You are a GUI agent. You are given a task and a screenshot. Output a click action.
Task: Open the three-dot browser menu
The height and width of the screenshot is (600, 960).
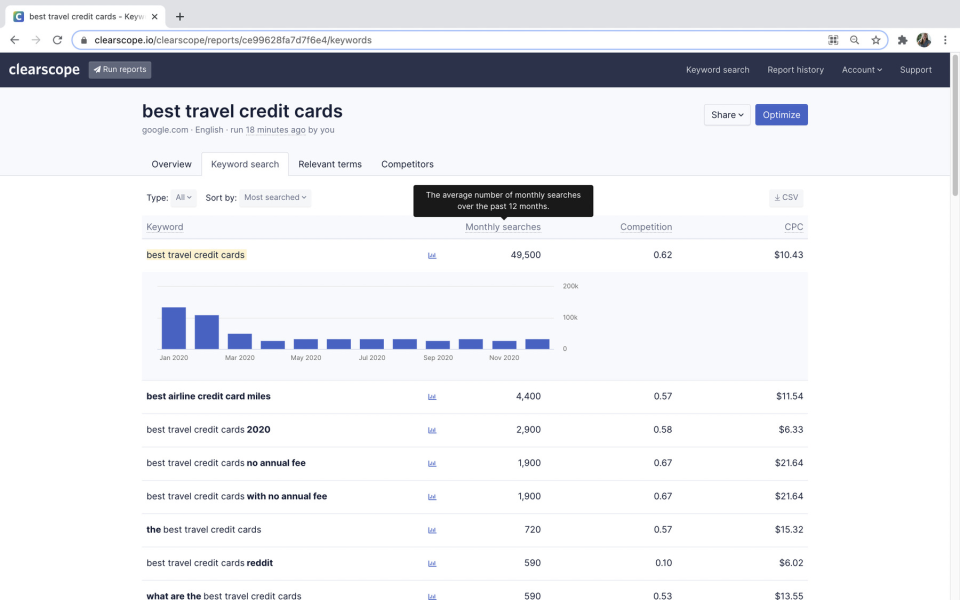(945, 40)
